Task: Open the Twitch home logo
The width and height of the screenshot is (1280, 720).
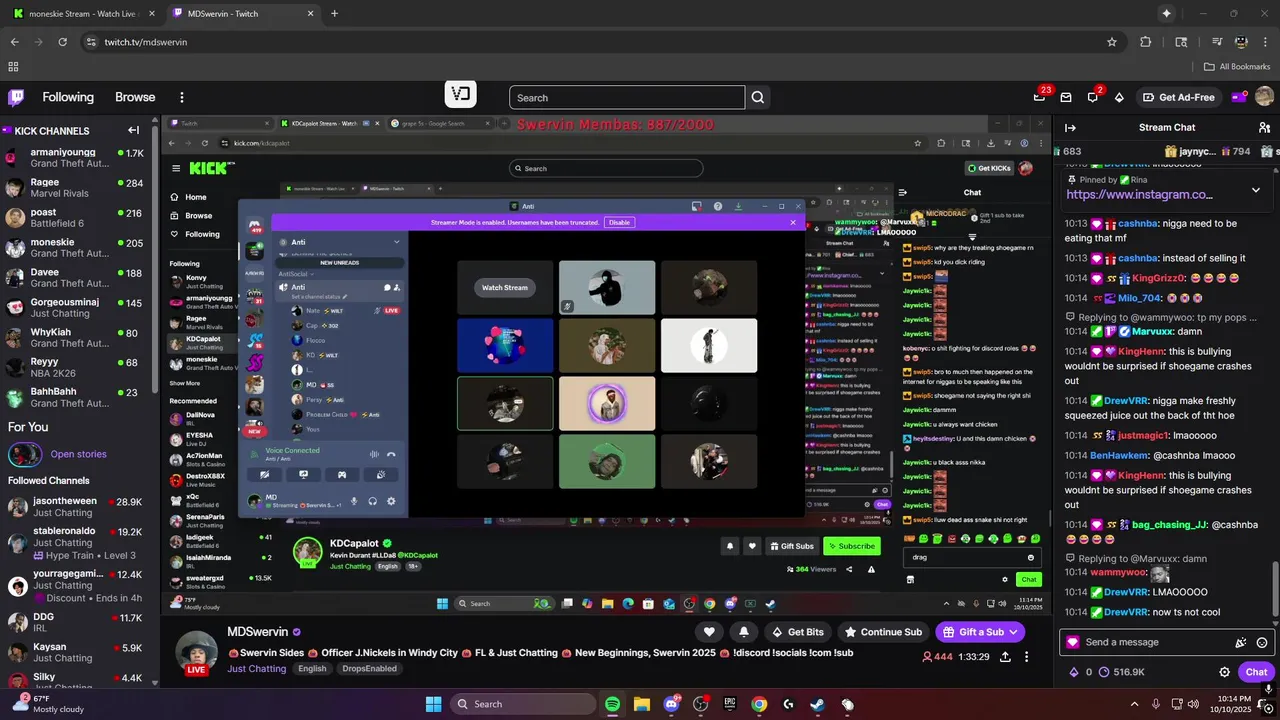Action: click(x=16, y=97)
